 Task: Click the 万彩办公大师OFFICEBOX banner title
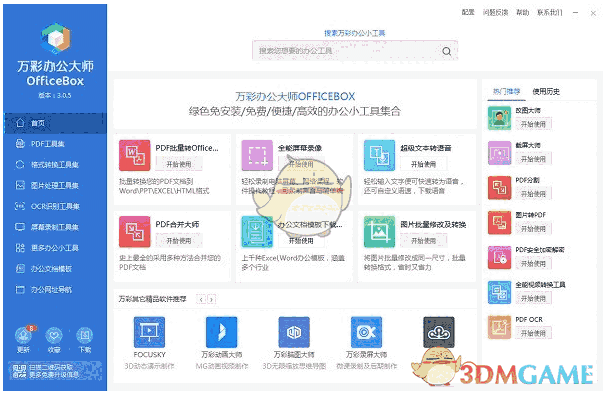pyautogui.click(x=295, y=96)
